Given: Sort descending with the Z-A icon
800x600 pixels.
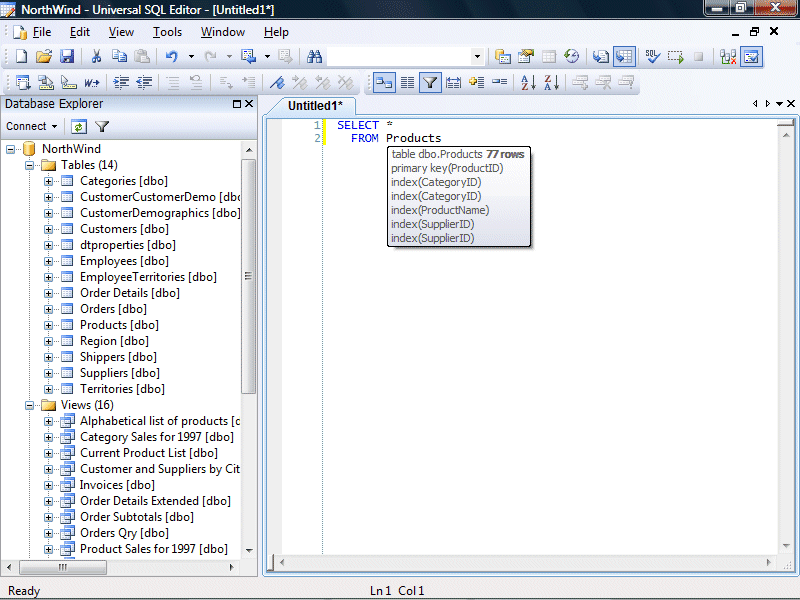Looking at the screenshot, I should 550,83.
